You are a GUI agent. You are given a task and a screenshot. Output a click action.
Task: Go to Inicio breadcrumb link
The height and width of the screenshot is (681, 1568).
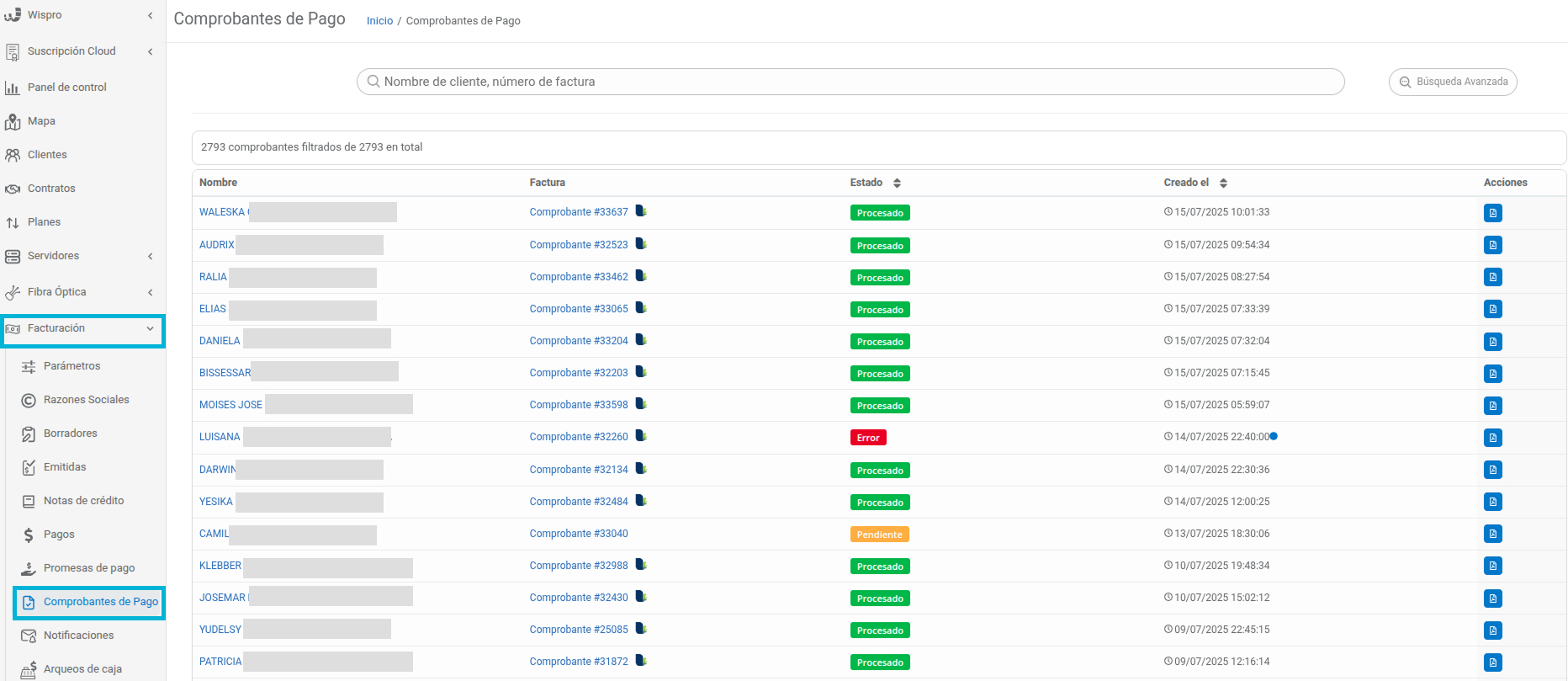coord(379,21)
